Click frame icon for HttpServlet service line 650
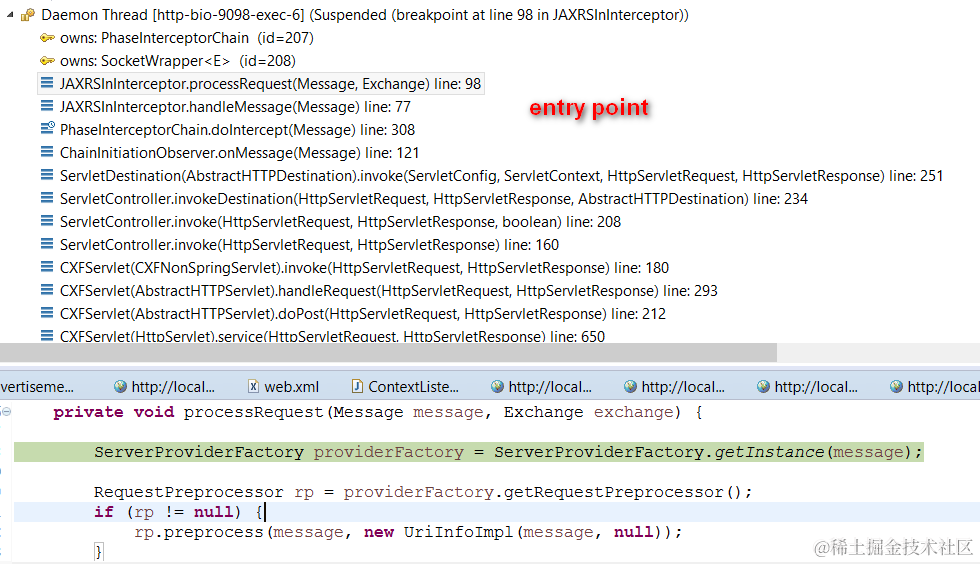This screenshot has height=564, width=980. [x=47, y=336]
